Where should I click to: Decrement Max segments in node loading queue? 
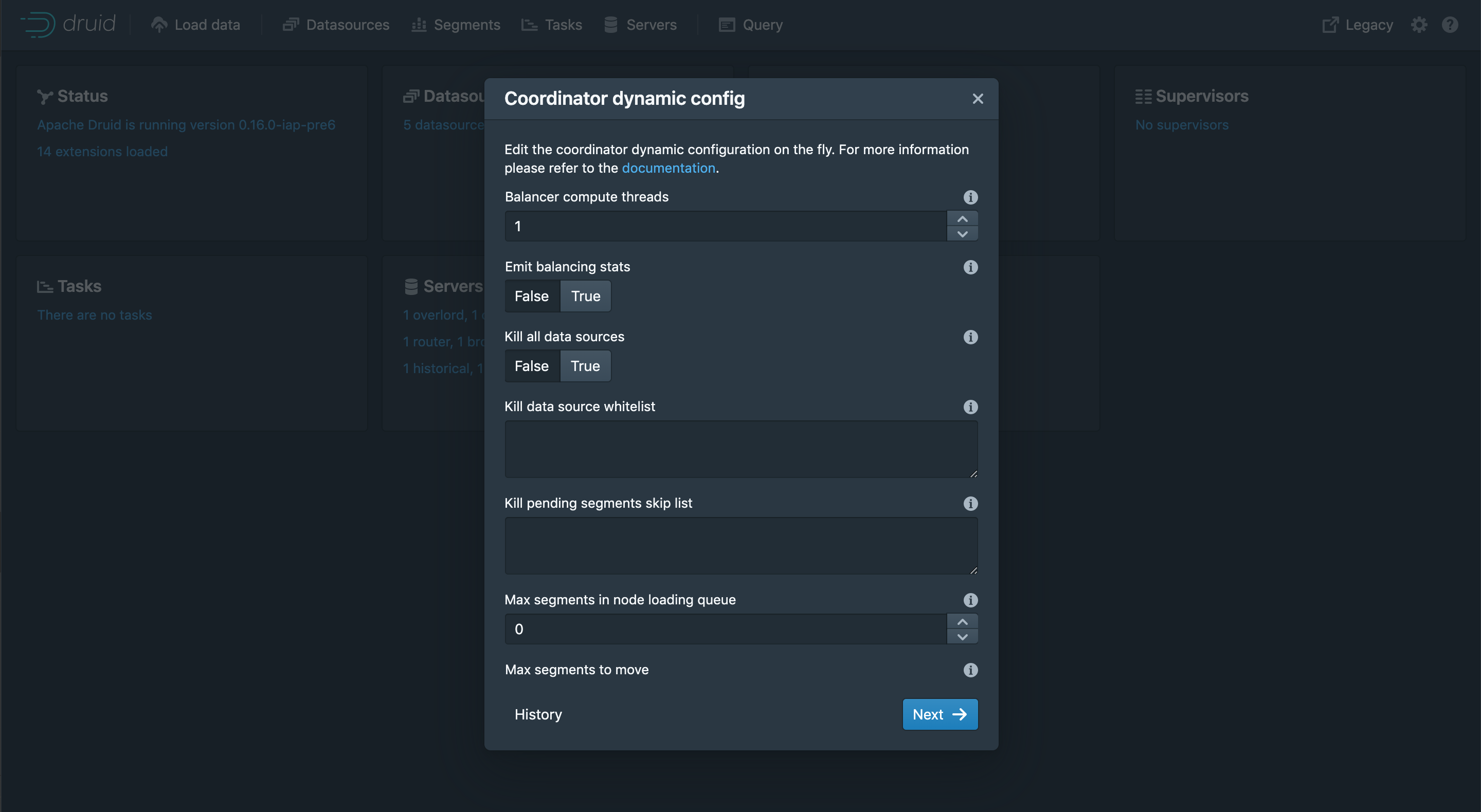click(x=963, y=637)
